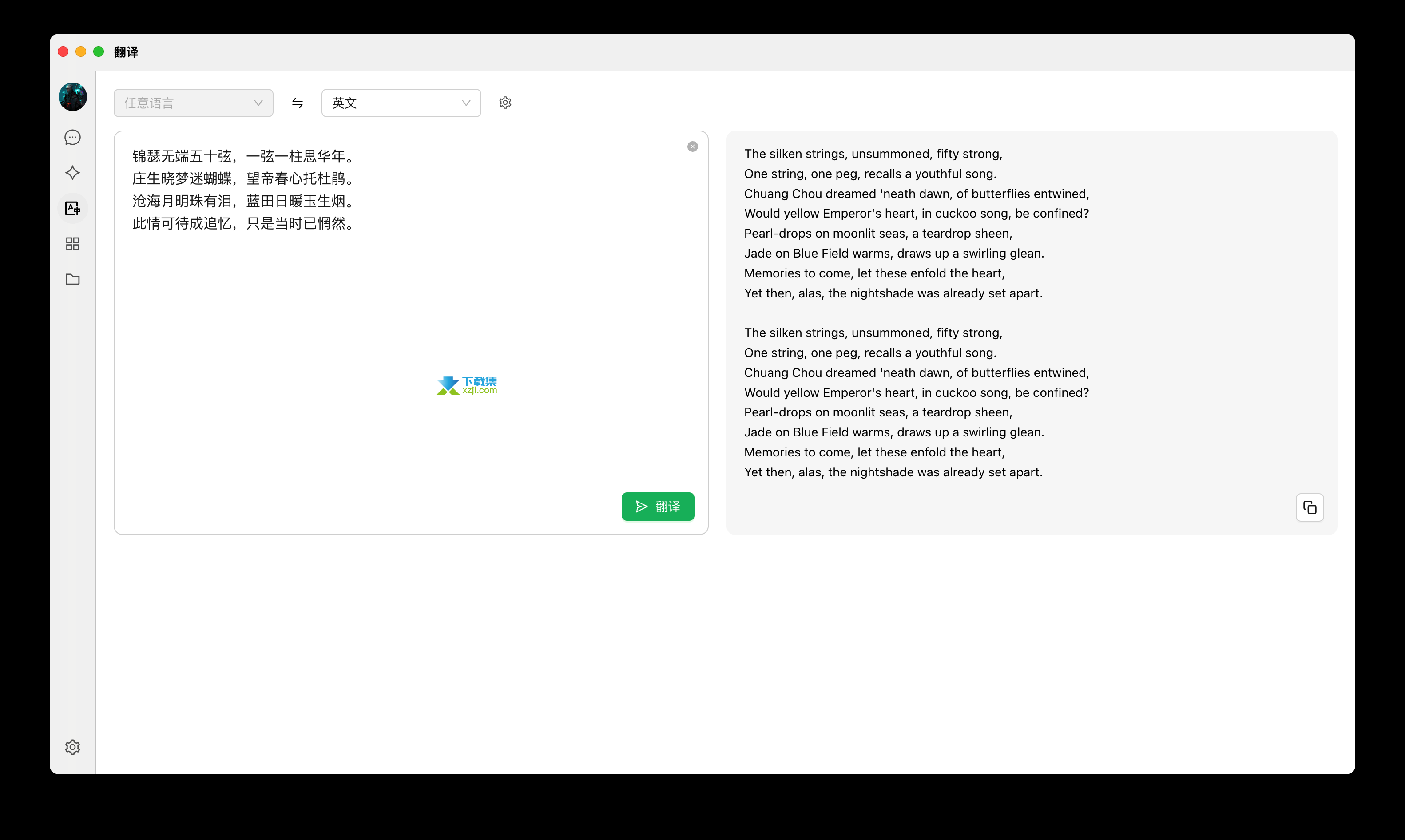Click line '锦瑟无端五十弦，一弦一柱思华年。'

click(245, 156)
